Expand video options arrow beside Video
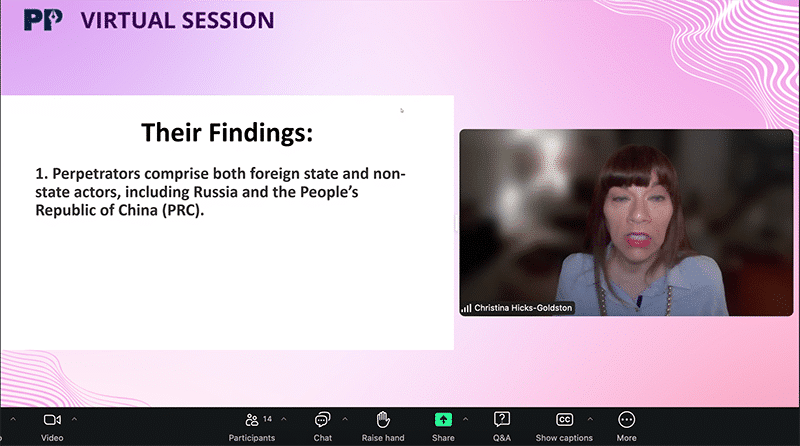Screen dimensions: 800x446 pos(74,419)
